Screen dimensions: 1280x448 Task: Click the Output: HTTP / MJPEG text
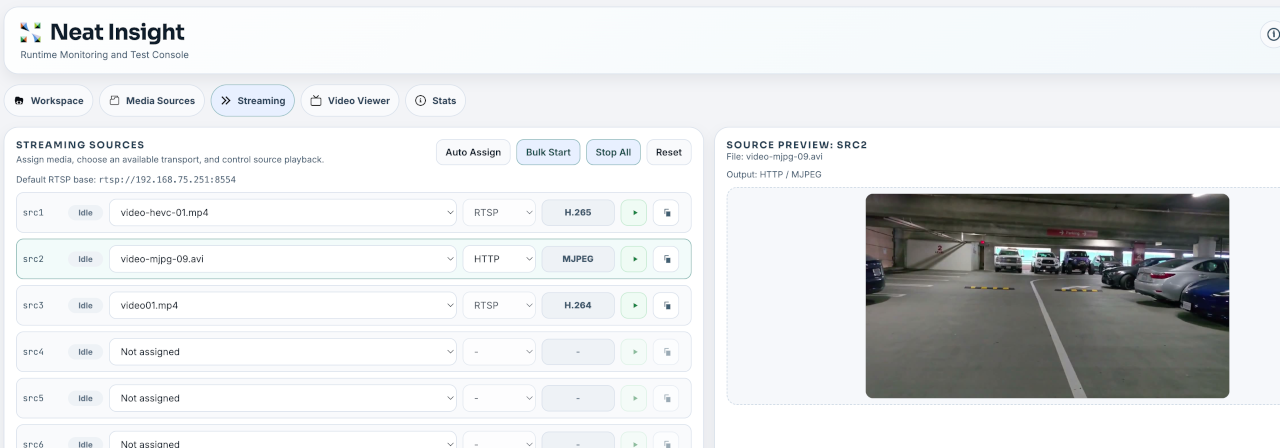(x=774, y=175)
